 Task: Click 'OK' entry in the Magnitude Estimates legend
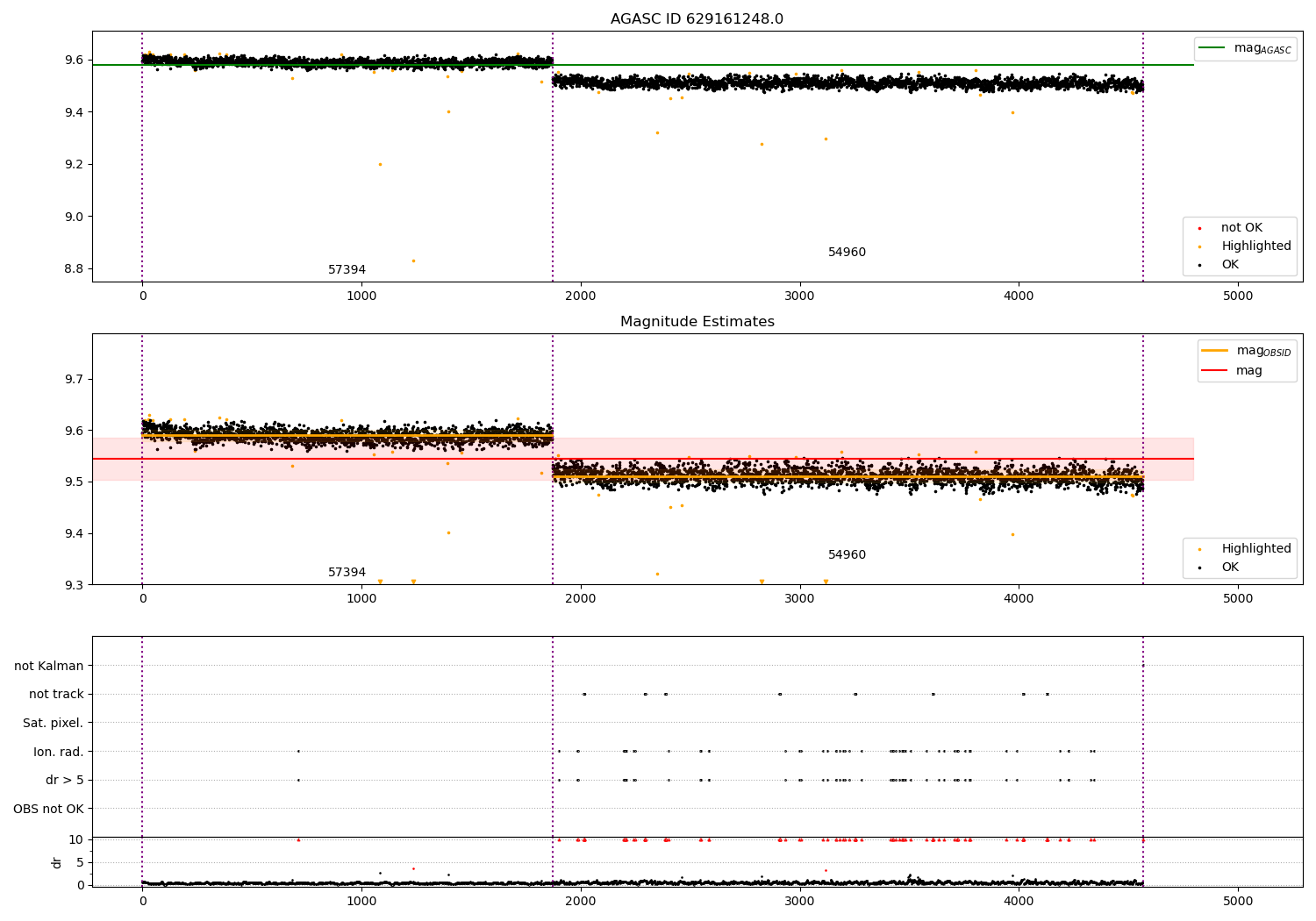1230,567
